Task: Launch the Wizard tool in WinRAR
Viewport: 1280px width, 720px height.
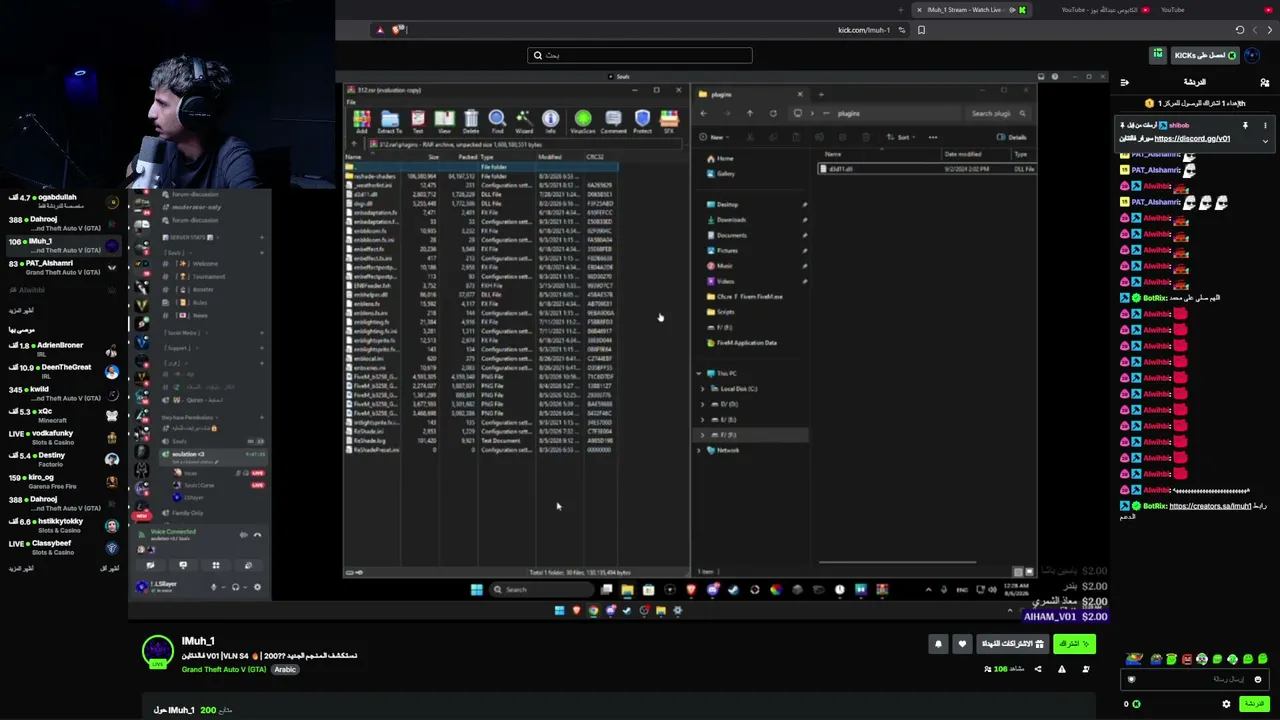Action: click(524, 122)
